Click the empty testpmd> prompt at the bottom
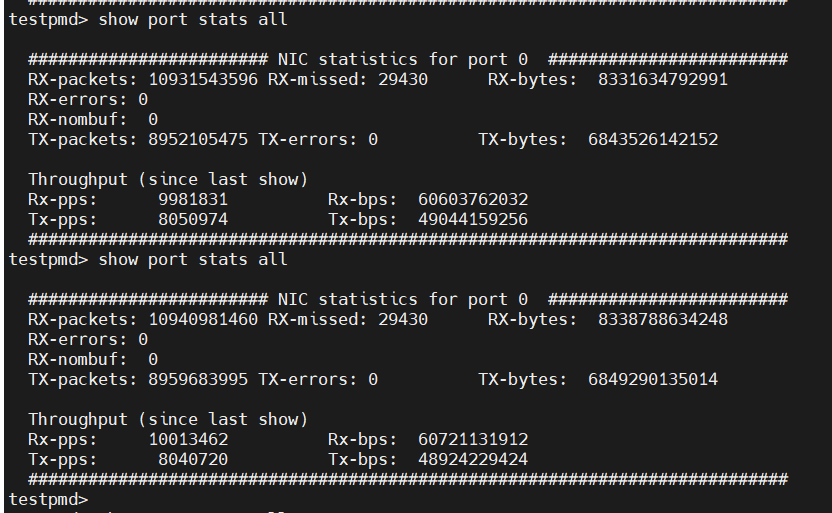 pyautogui.click(x=48, y=498)
